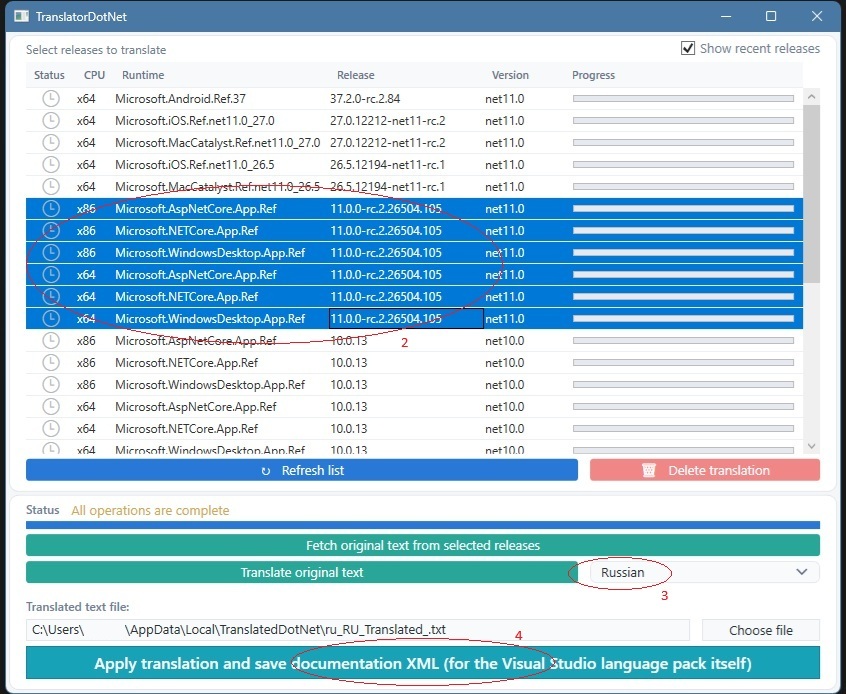The image size is (846, 694).
Task: Select the release cell 37.2.0-rc.2.84
Action: point(365,99)
